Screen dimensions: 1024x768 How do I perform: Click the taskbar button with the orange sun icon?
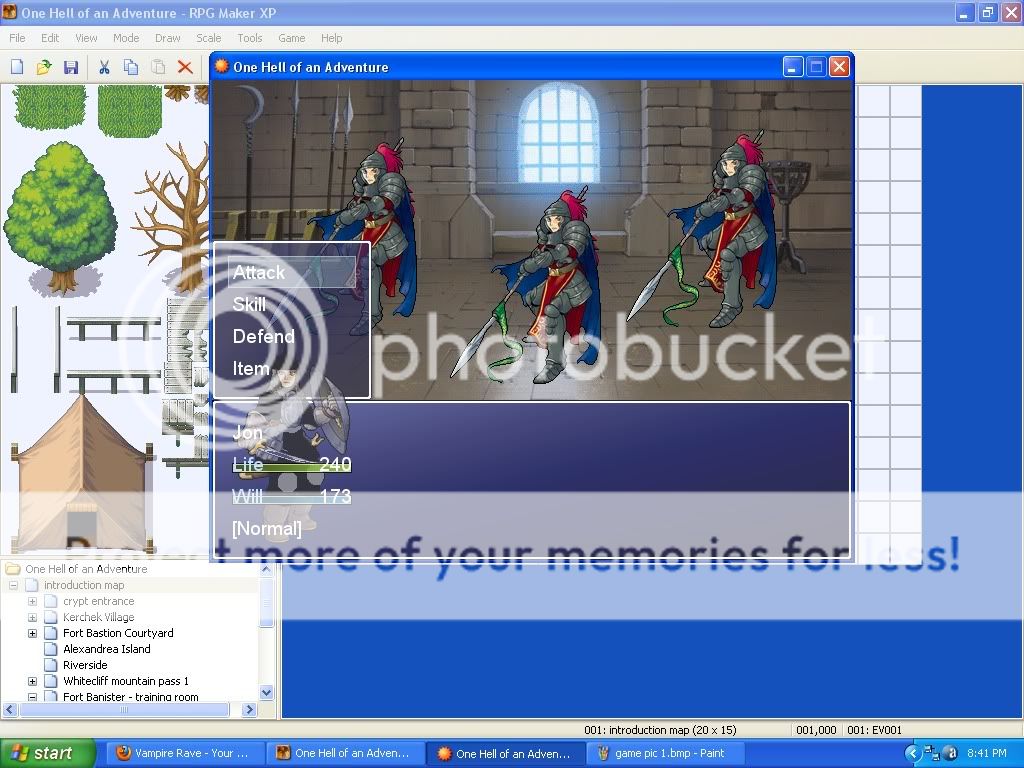point(505,754)
